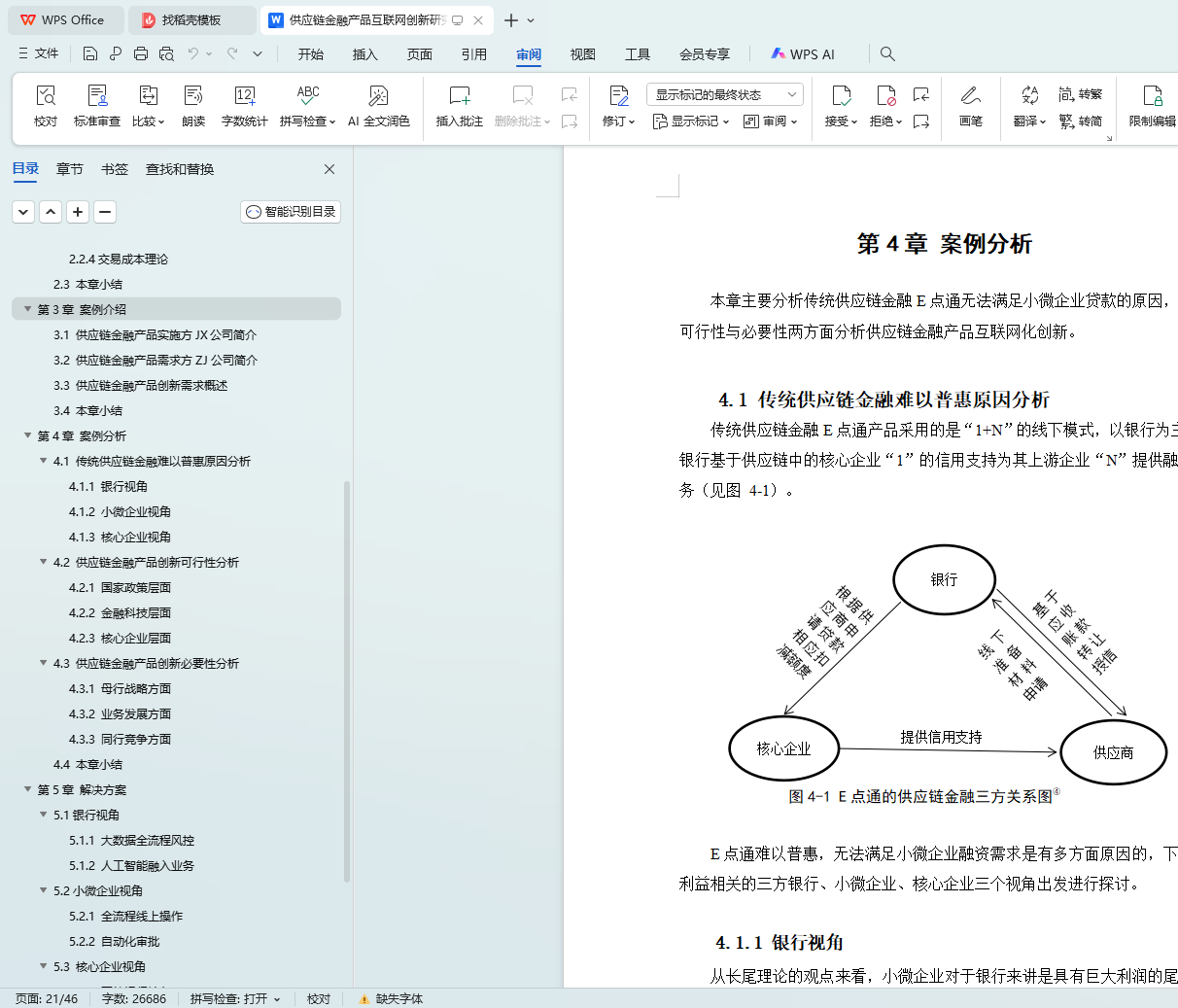Open the 显示标记的最终状态 combo box
1178x1008 pixels.
(725, 94)
